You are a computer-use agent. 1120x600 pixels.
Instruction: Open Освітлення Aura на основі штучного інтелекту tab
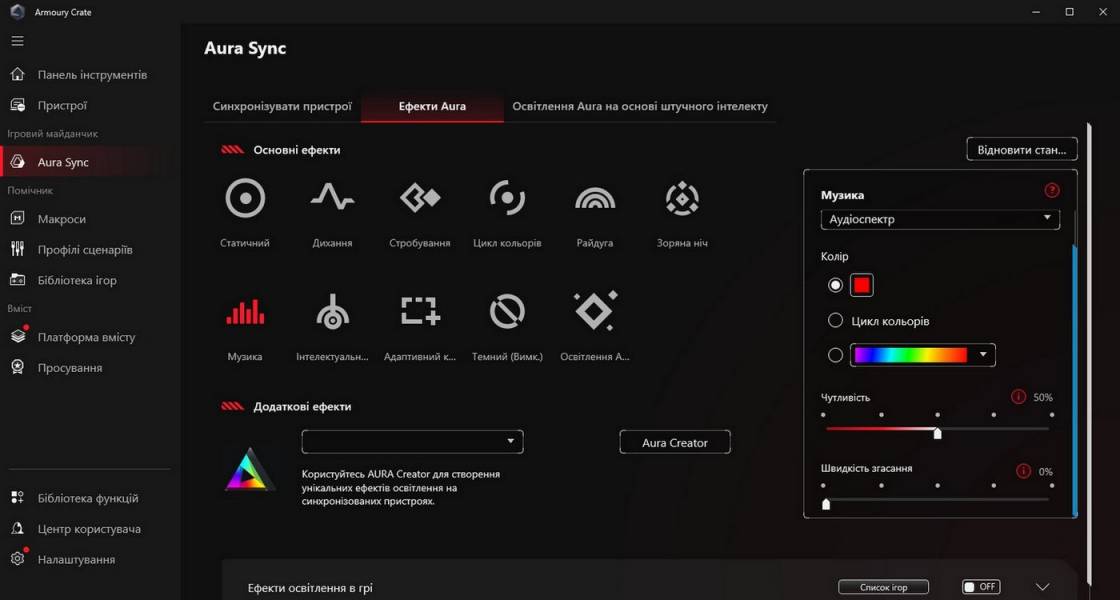[640, 106]
